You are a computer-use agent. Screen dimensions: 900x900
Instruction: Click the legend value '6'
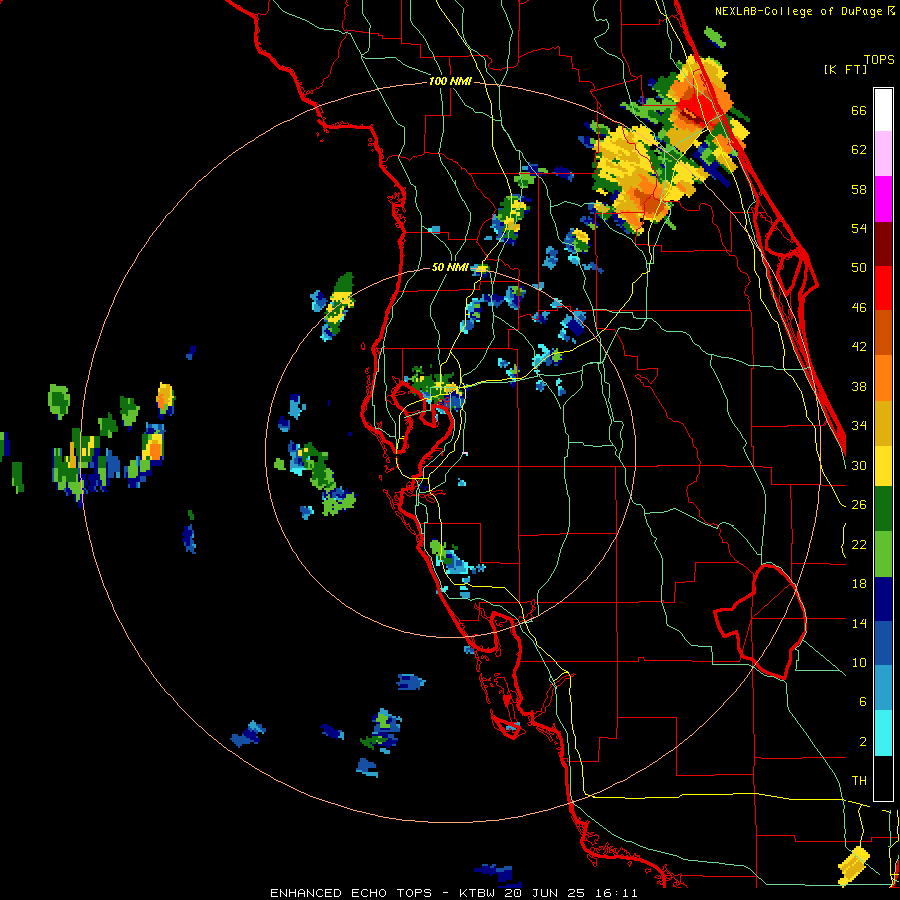click(x=863, y=701)
